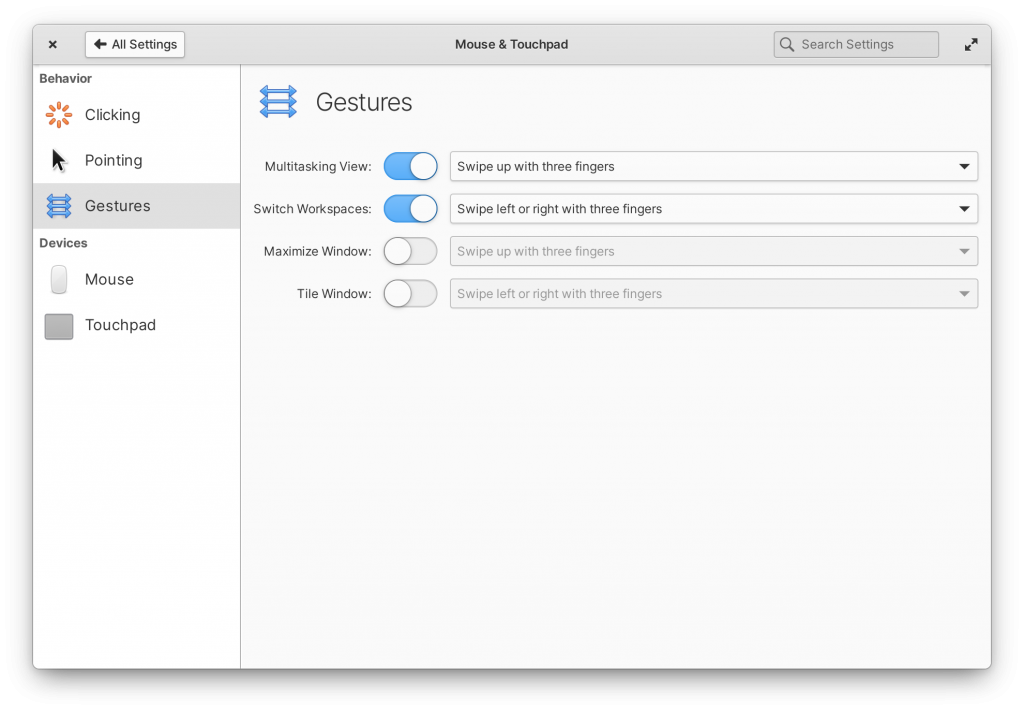Select the Devices sidebar section

pos(63,242)
